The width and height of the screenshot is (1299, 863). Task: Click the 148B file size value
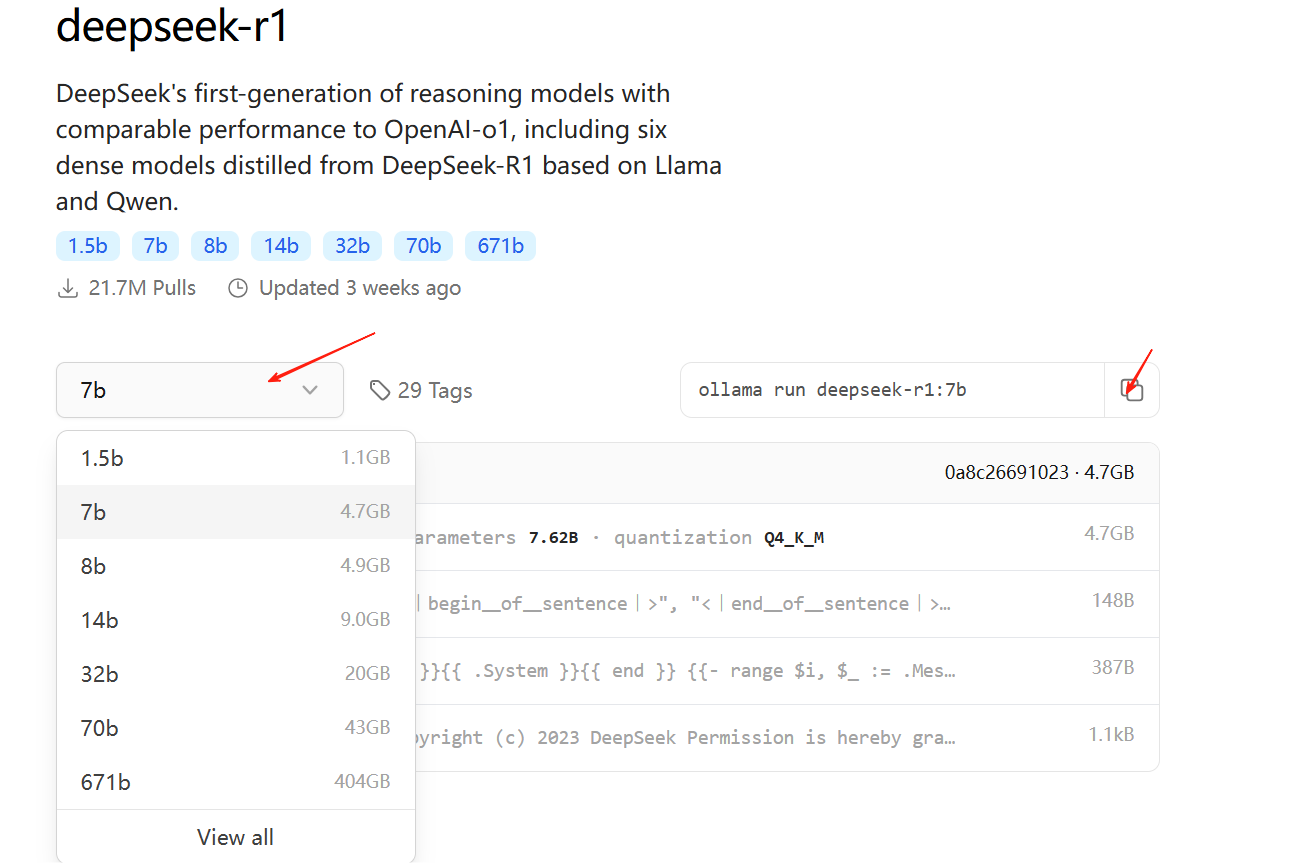coord(1113,600)
